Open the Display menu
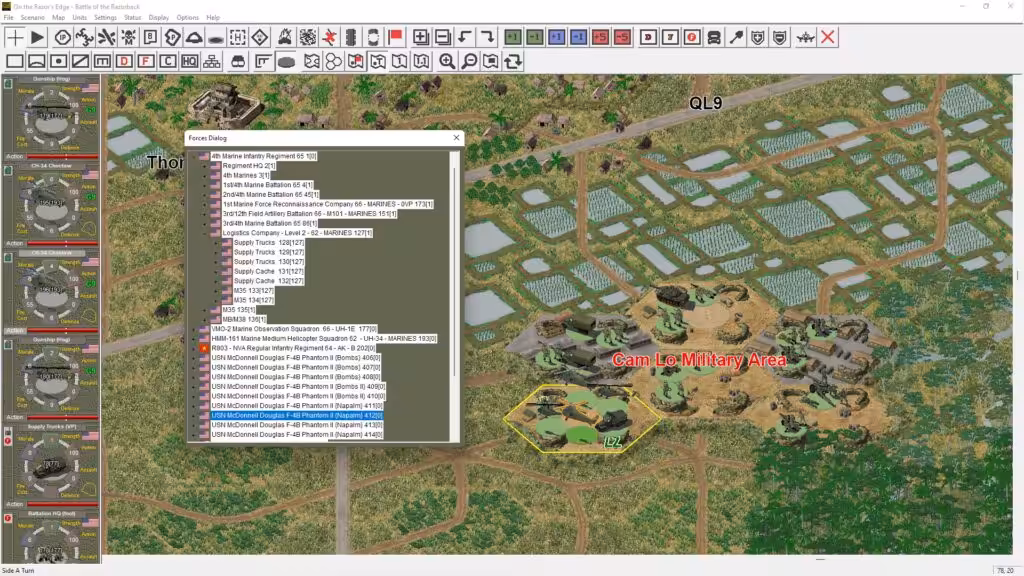Viewport: 1024px width, 576px height. (159, 18)
